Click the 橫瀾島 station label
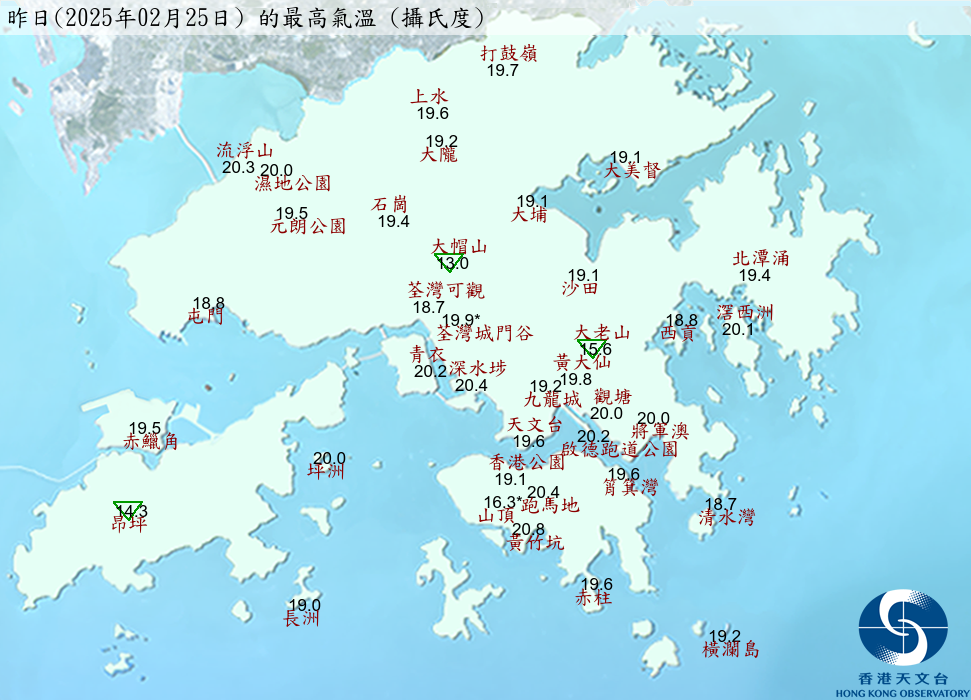The height and width of the screenshot is (700, 971). 731,651
